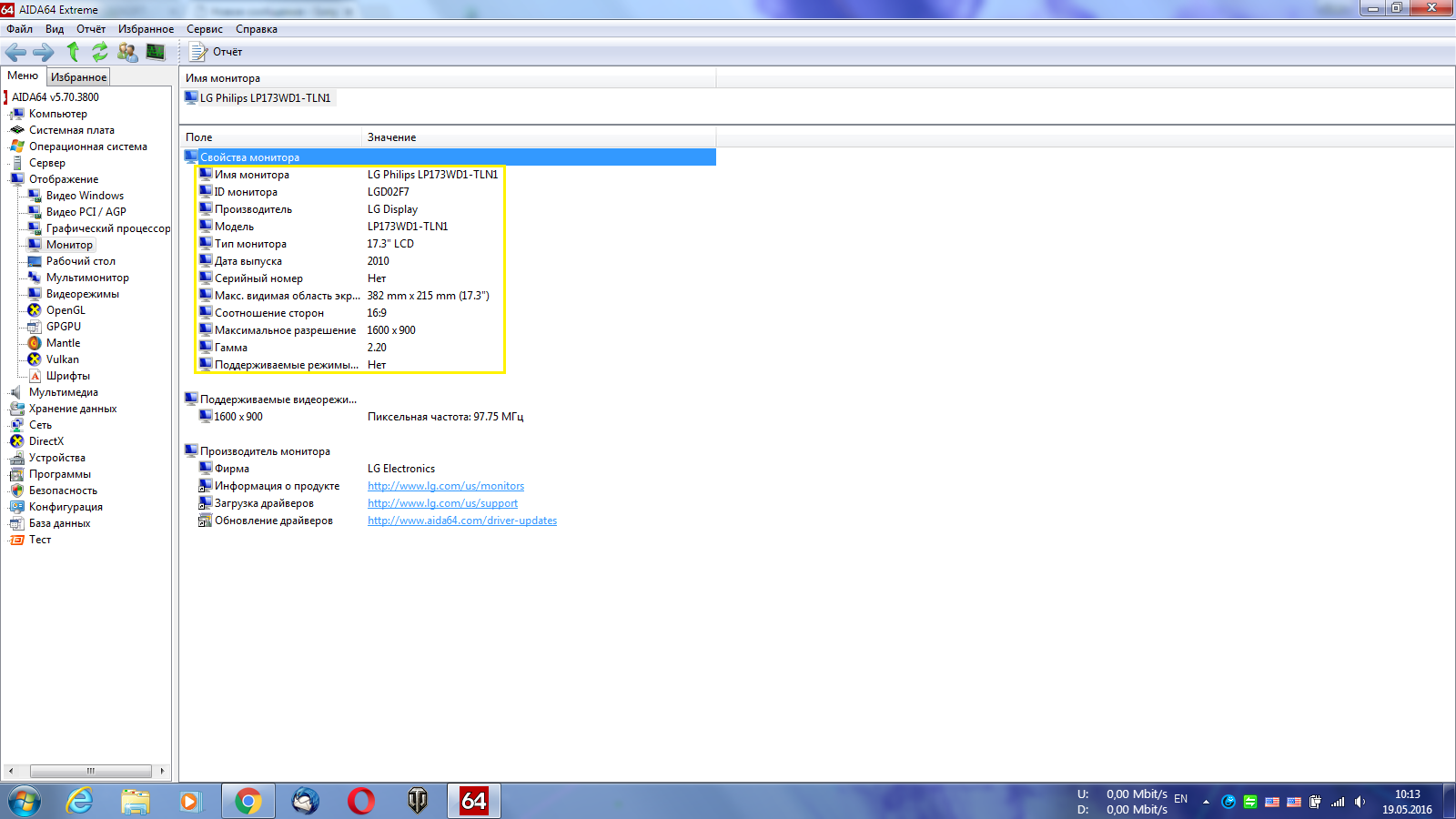Open the aida64.com driver-updates link
The image size is (1456, 819).
pyautogui.click(x=461, y=521)
